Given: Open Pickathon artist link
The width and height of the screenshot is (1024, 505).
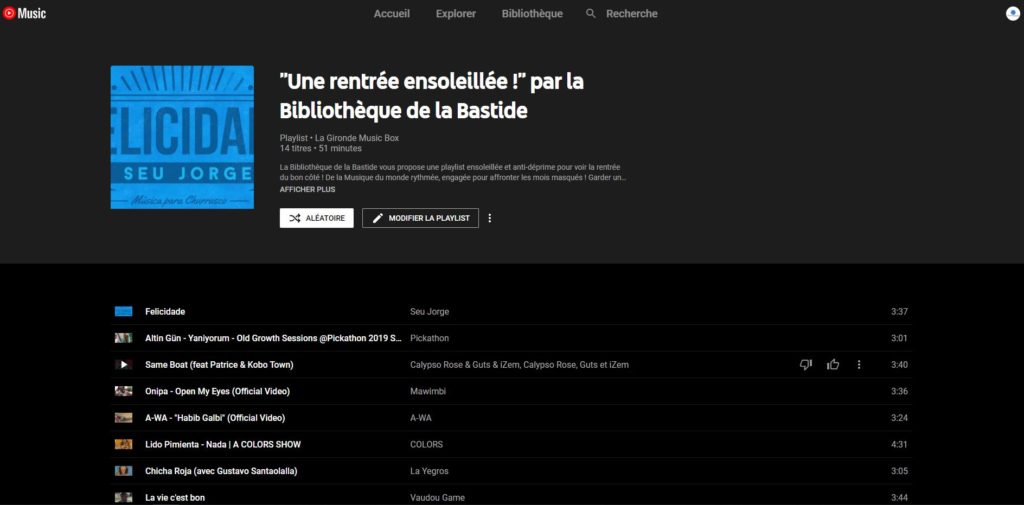Looking at the screenshot, I should coord(429,338).
